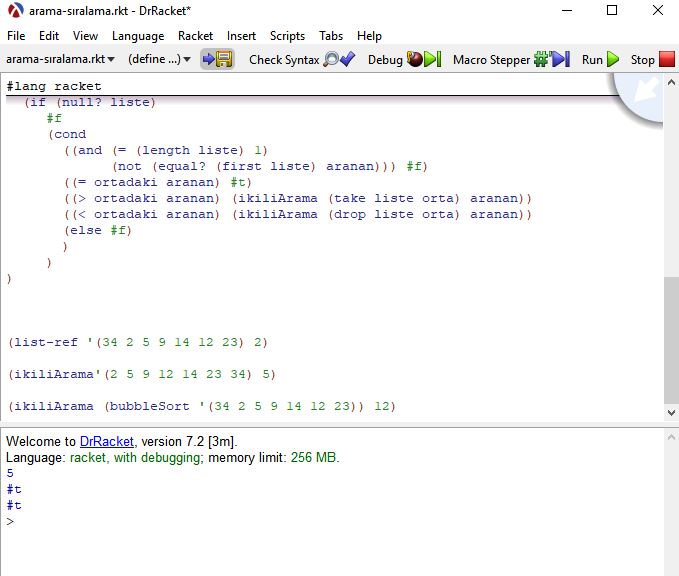Stop execution with red Stop button
Viewport: 679px width, 576px height.
652,59
